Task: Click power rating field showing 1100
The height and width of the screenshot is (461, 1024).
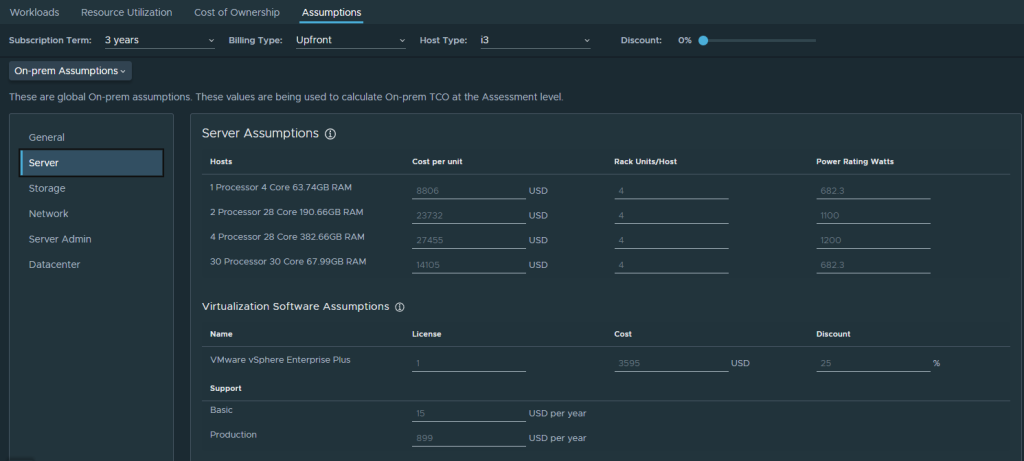Action: (873, 215)
